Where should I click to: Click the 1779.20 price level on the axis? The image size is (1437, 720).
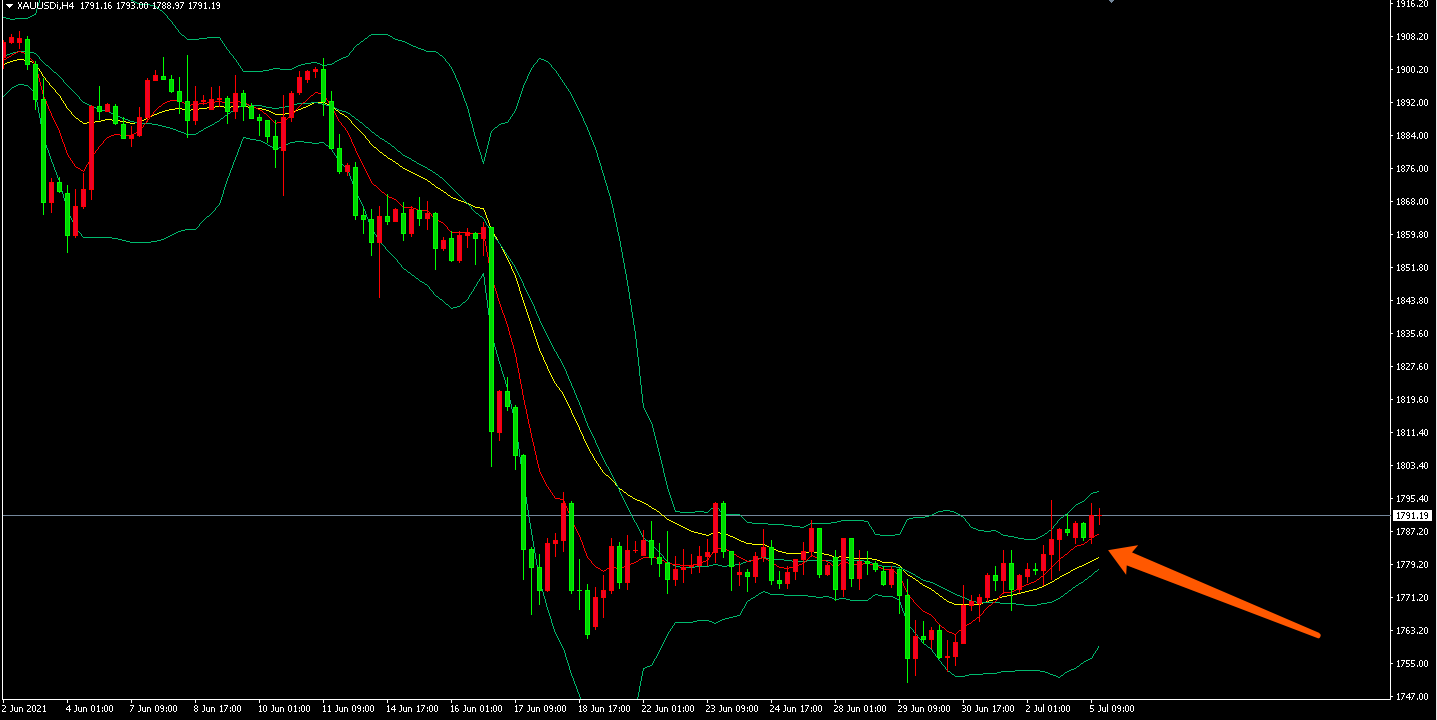point(1413,565)
